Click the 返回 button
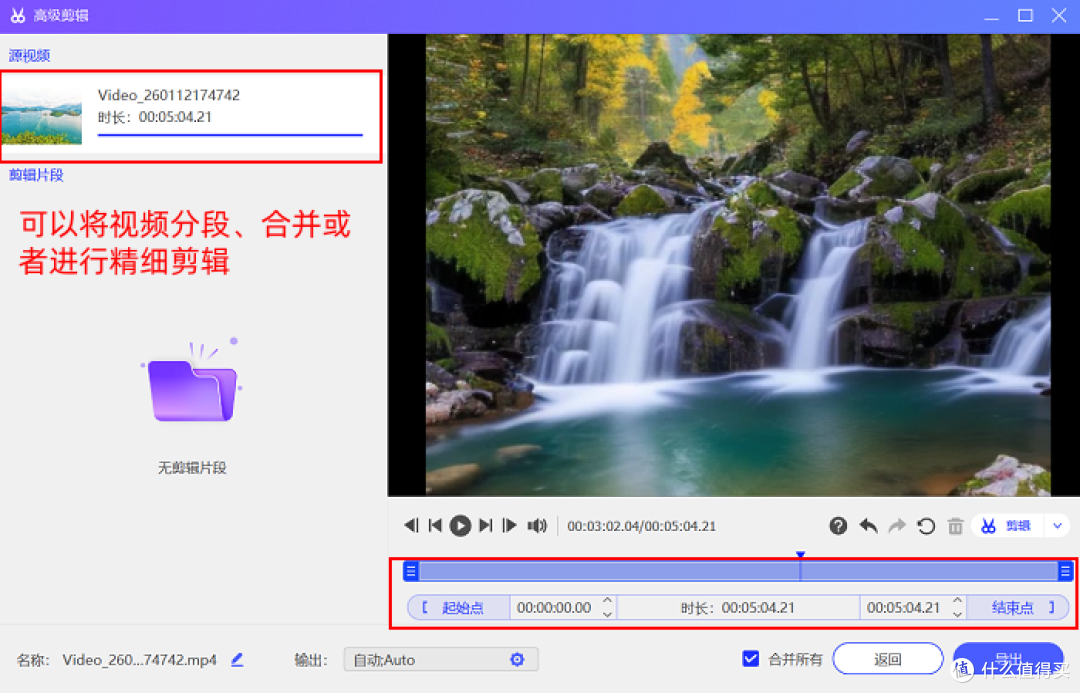 pos(887,659)
